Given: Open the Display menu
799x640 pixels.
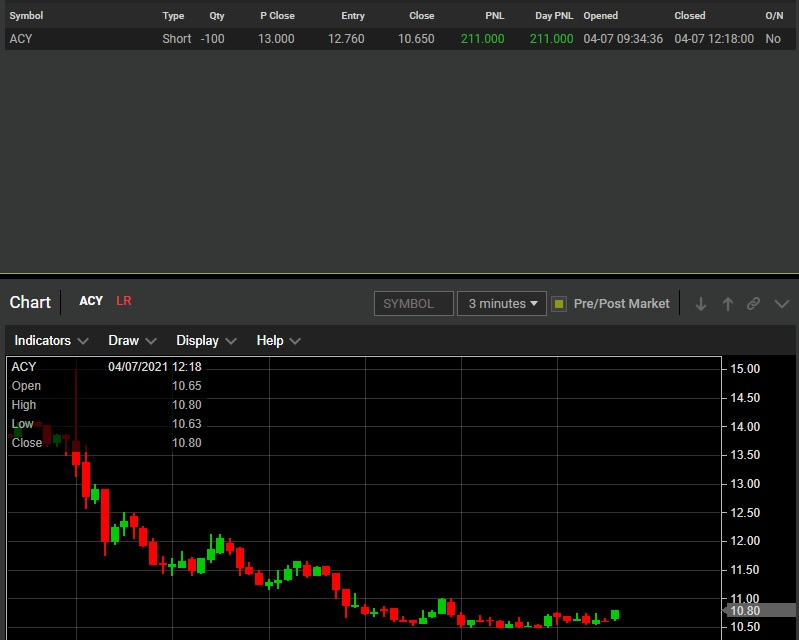Looking at the screenshot, I should click(x=206, y=340).
